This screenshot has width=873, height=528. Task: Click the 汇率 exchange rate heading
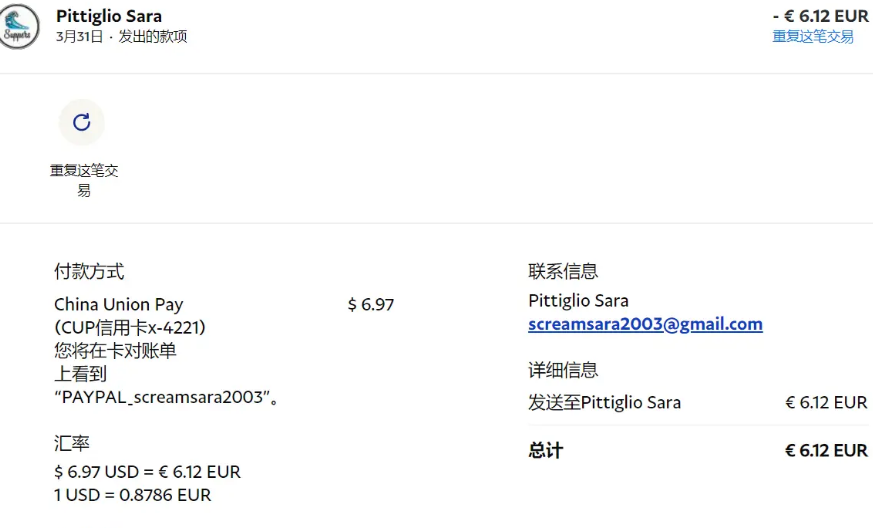pos(72,443)
